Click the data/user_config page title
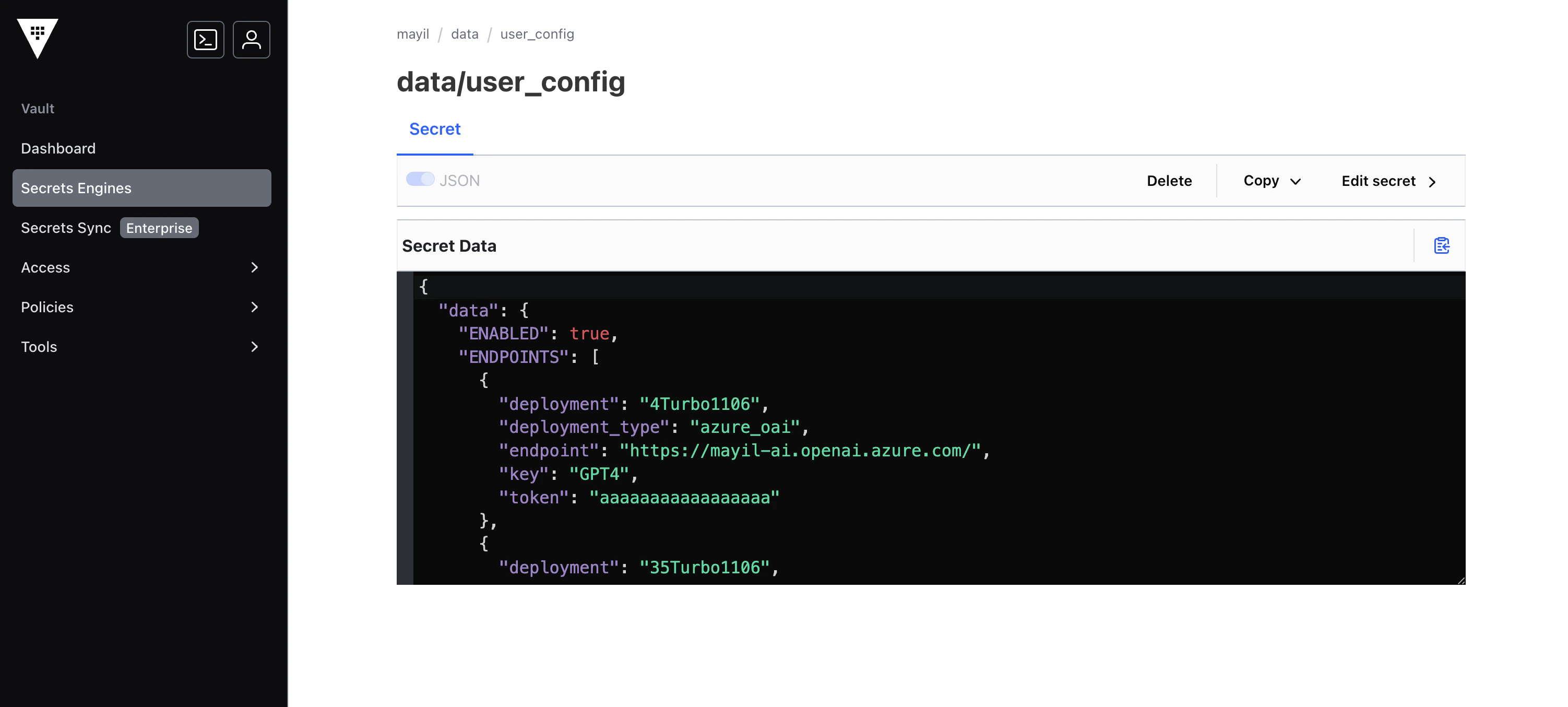This screenshot has height=707, width=1568. coord(510,81)
